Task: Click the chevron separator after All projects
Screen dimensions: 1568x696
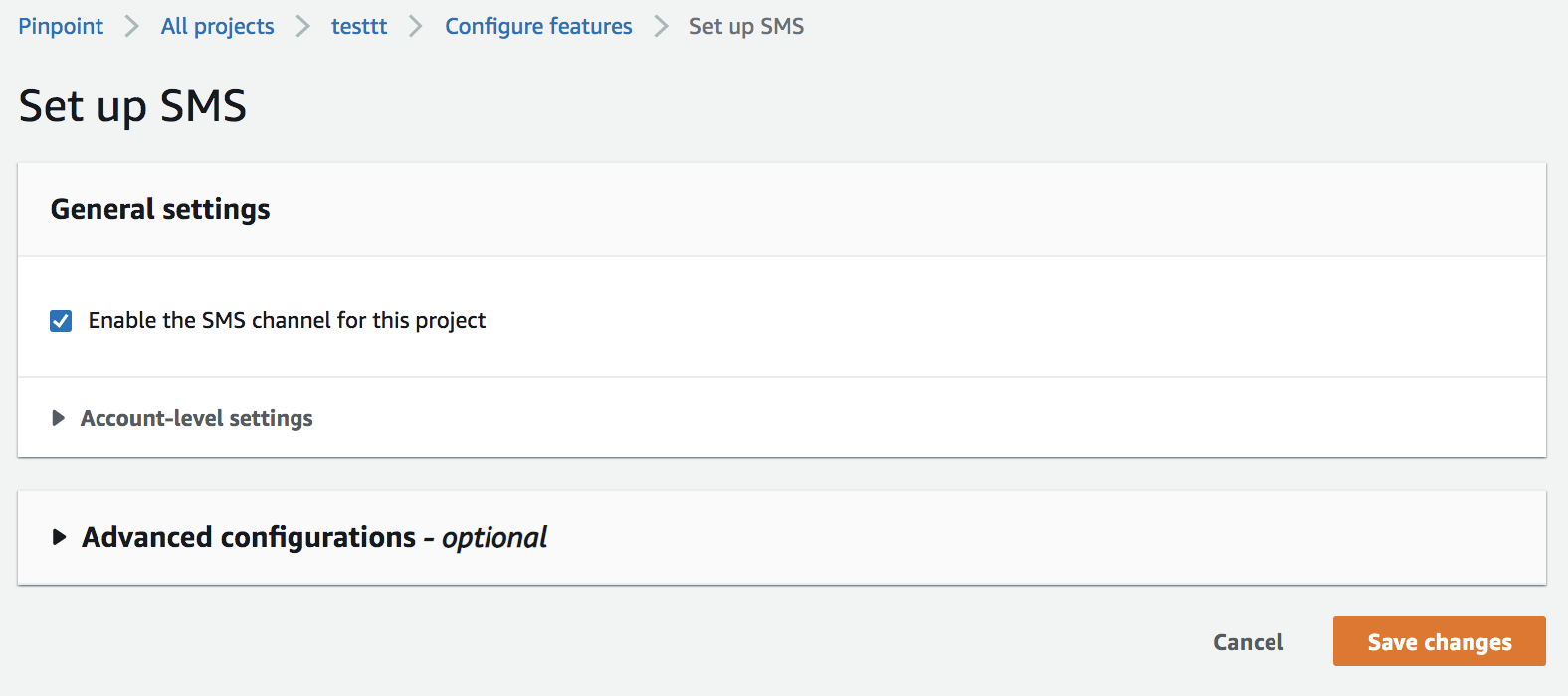Action: point(303,27)
